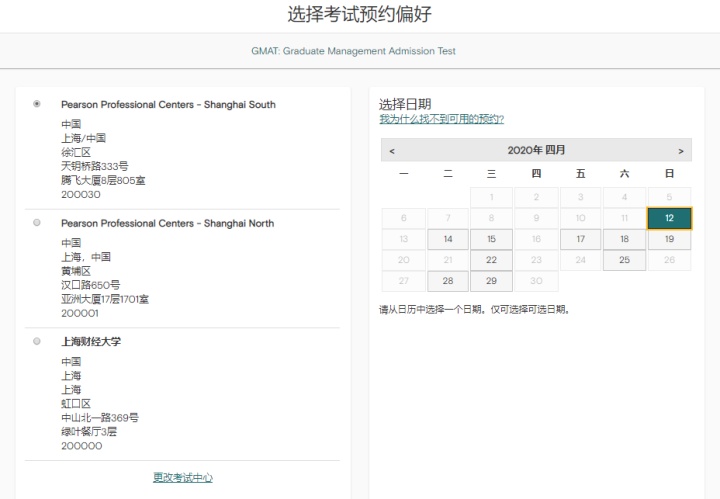This screenshot has width=720, height=499.
Task: Select Pearson Shanghai South test center
Action: tap(37, 104)
